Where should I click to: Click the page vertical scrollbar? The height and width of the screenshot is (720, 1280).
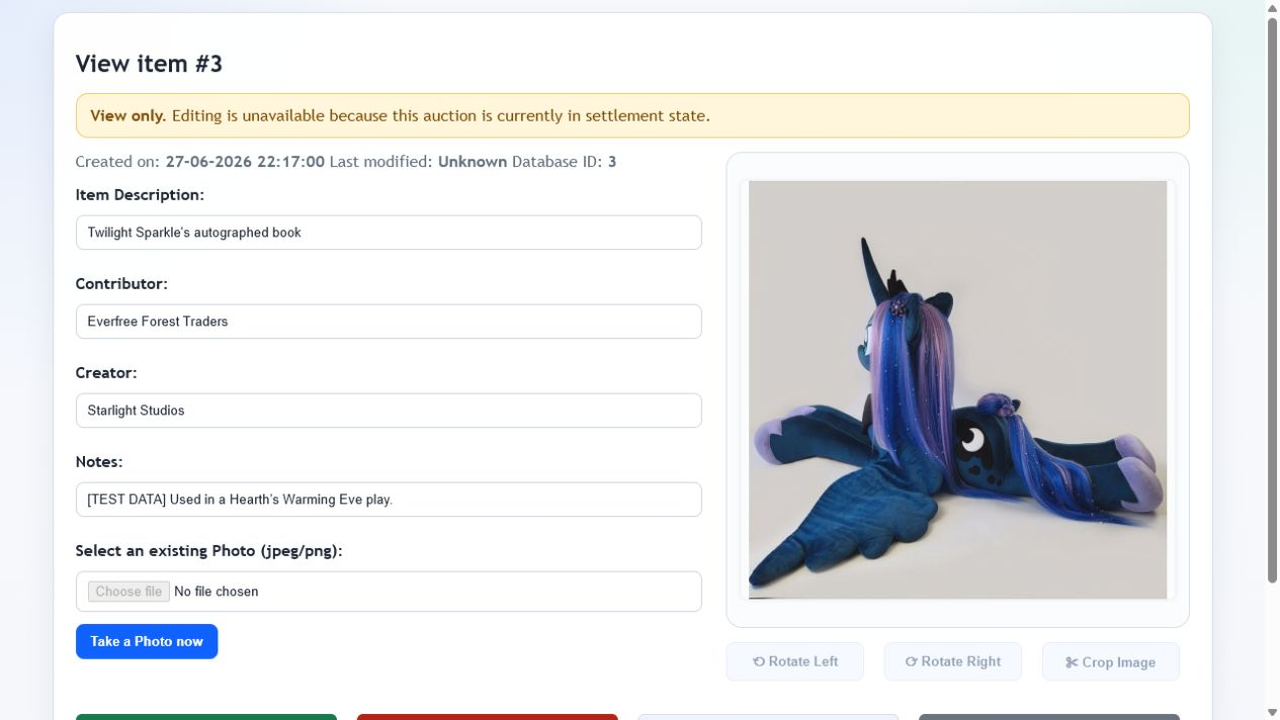(1272, 300)
